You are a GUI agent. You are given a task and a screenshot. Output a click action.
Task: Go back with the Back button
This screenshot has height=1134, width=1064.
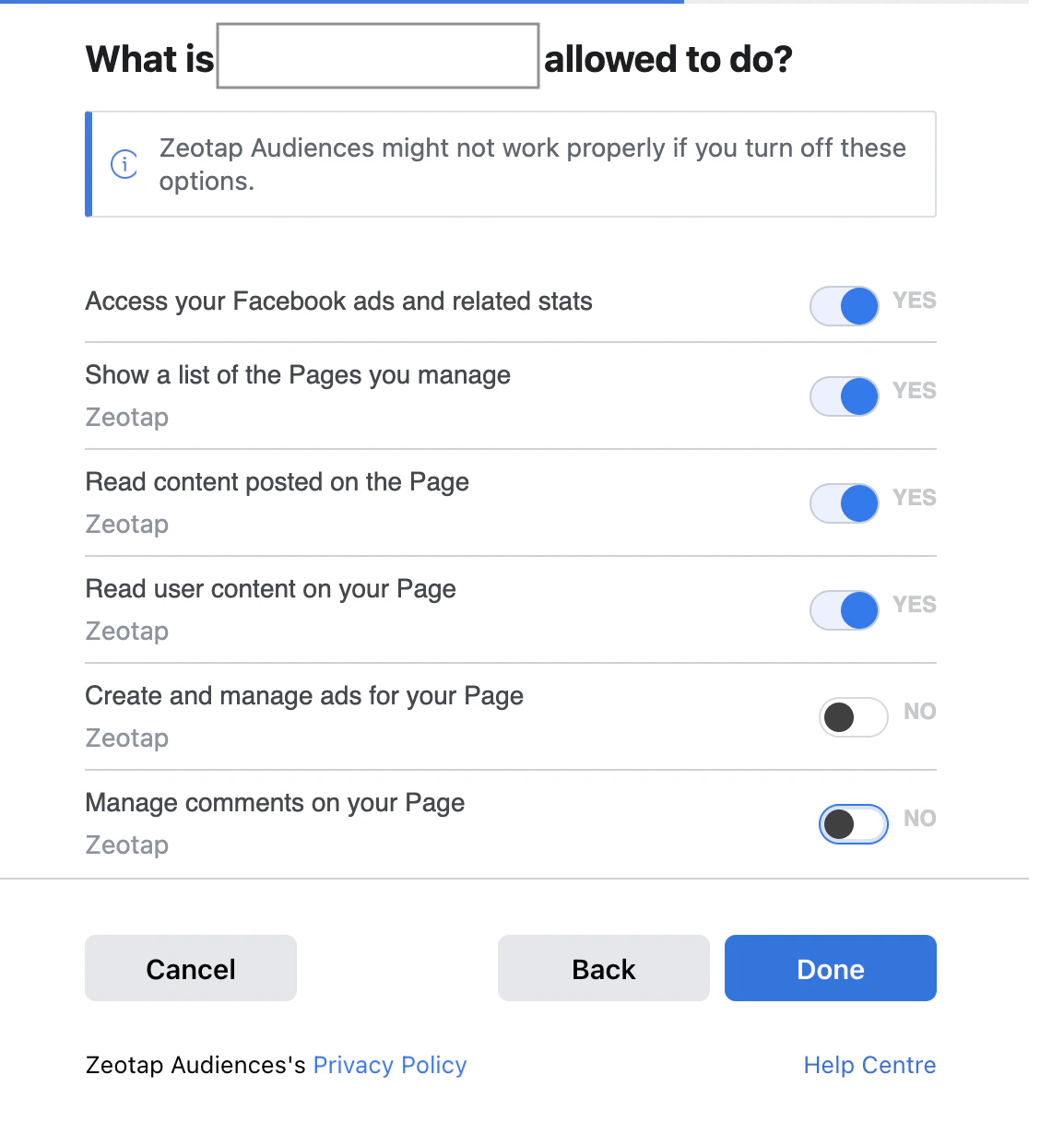click(x=604, y=968)
